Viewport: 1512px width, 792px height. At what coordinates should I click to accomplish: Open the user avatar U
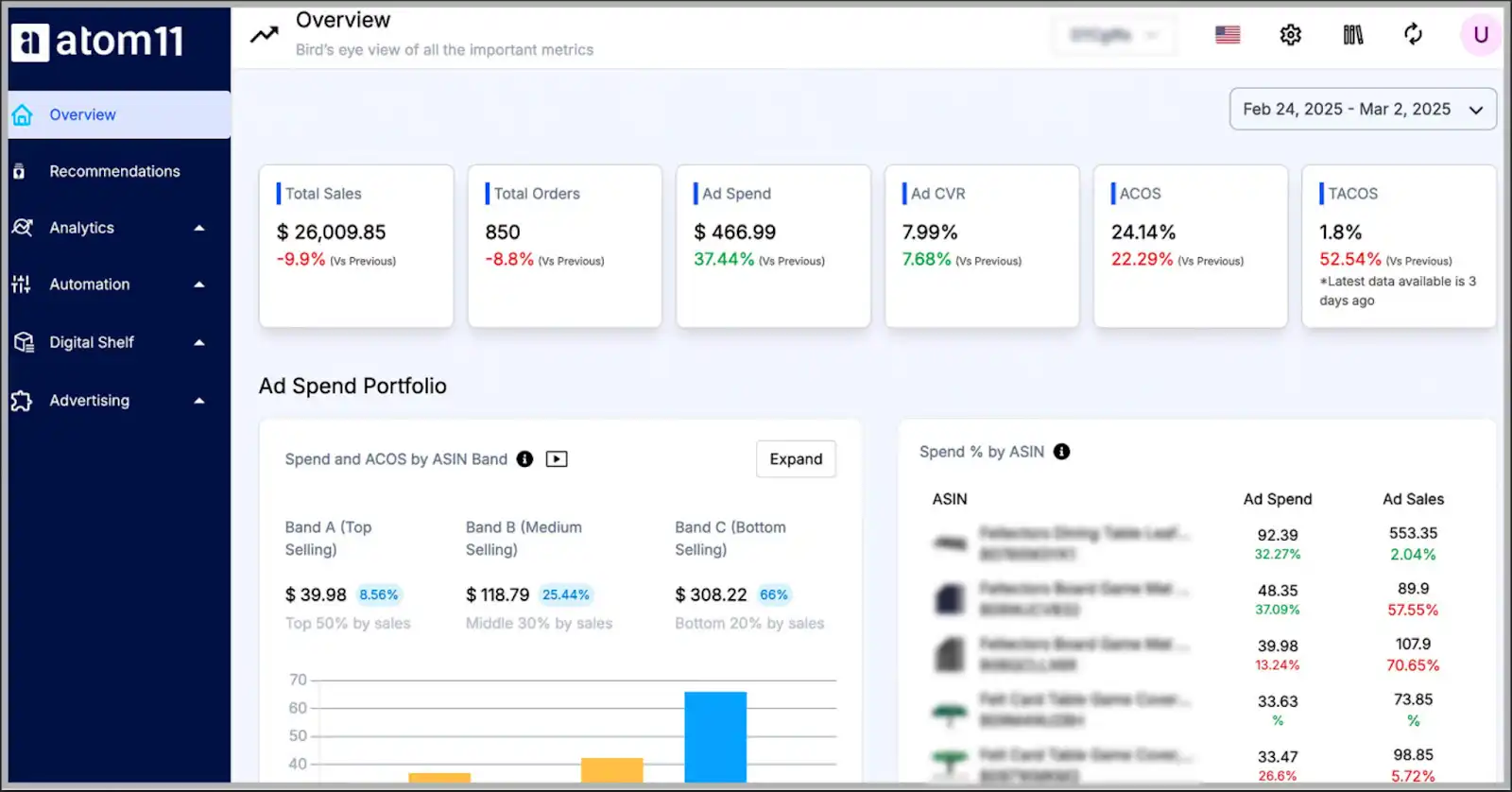[1481, 35]
